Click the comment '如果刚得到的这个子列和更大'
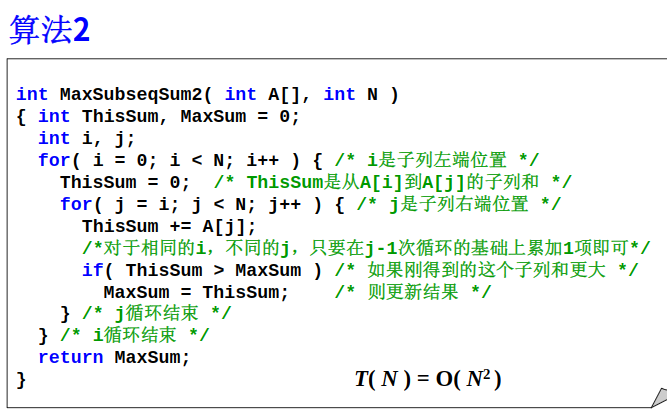The height and width of the screenshot is (415, 667). click(487, 271)
